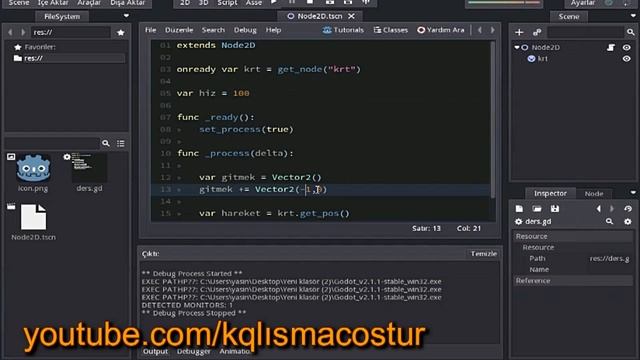640x360 pixels.
Task: Select res:// folder in tree
Action: click(x=68, y=58)
